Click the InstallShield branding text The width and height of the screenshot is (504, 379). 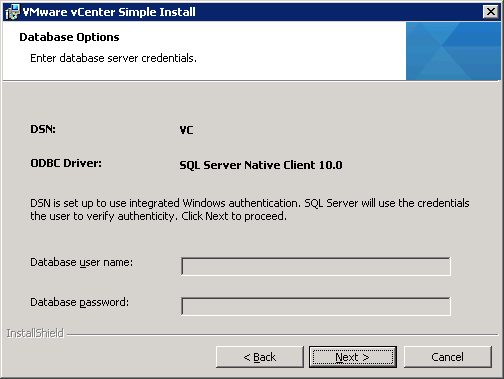35,333
